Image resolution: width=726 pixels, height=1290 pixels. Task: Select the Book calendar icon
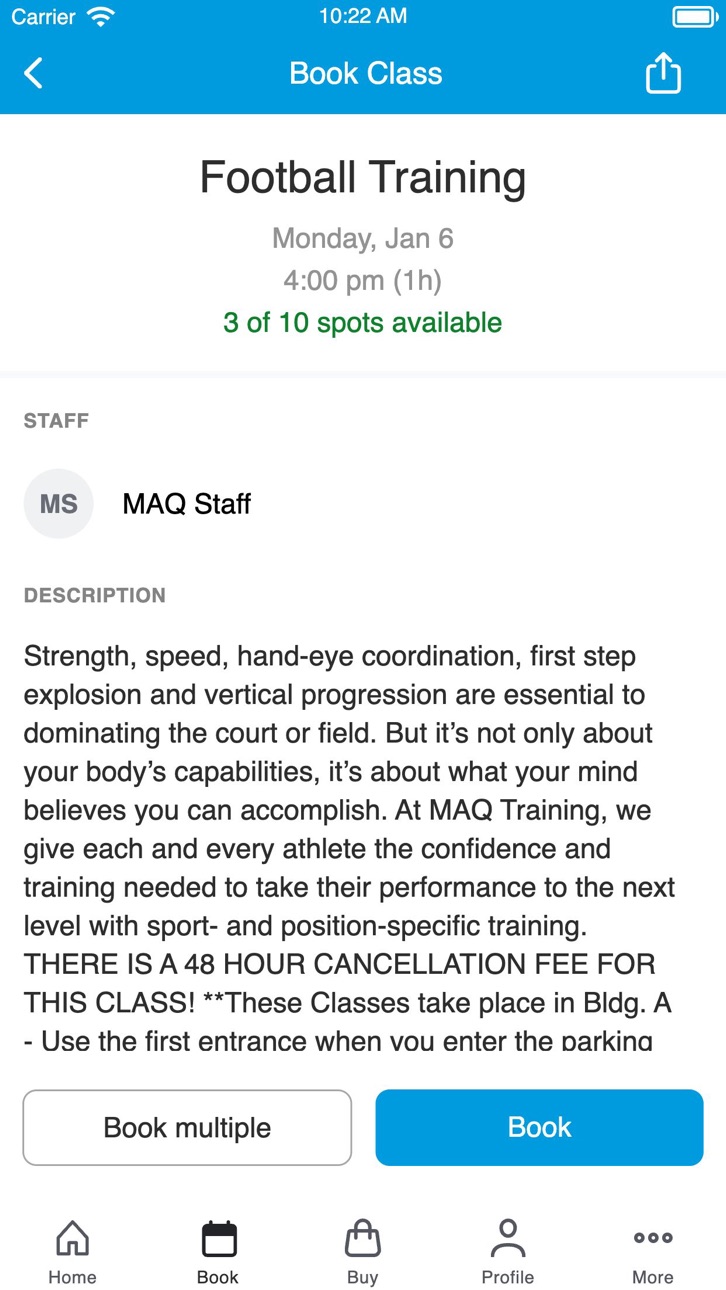tap(218, 1238)
